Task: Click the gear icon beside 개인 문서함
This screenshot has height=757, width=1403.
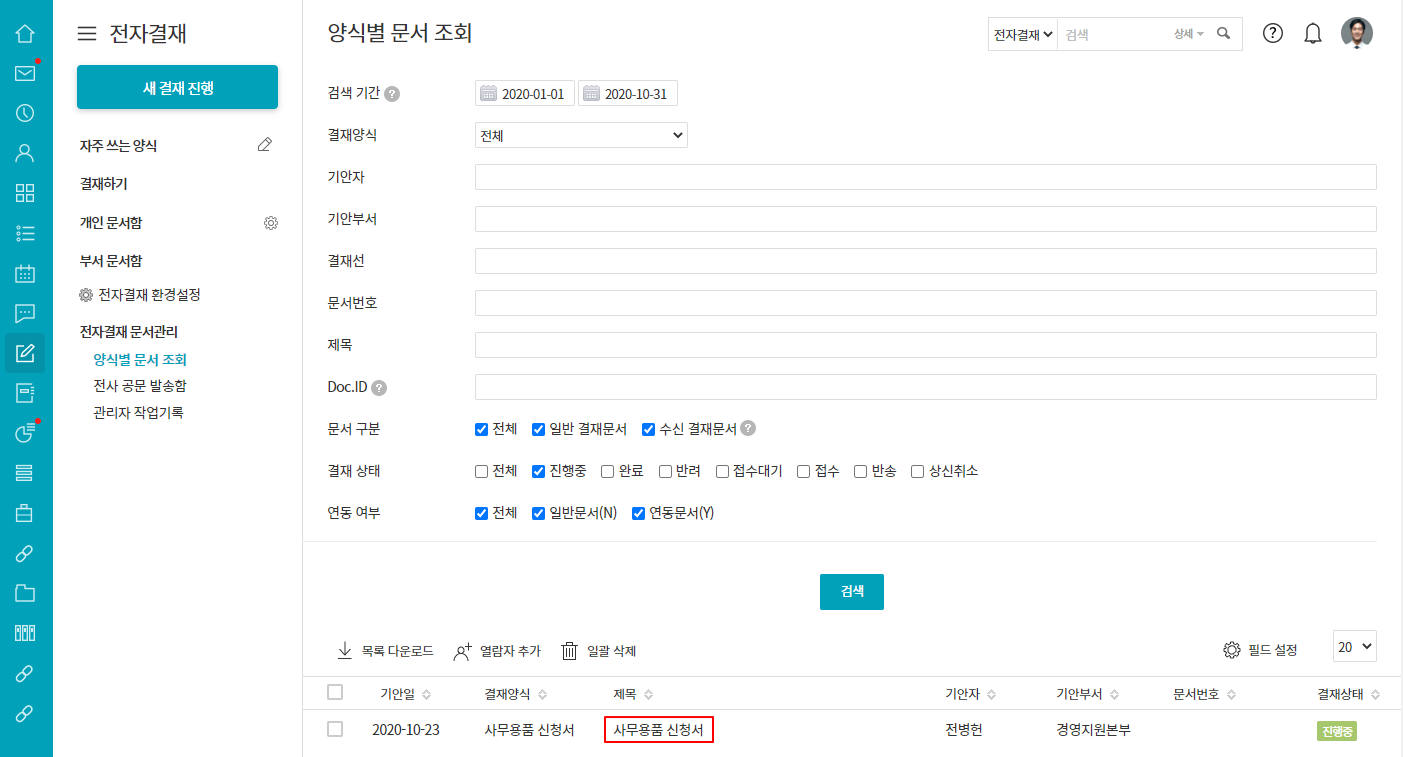Action: point(270,223)
